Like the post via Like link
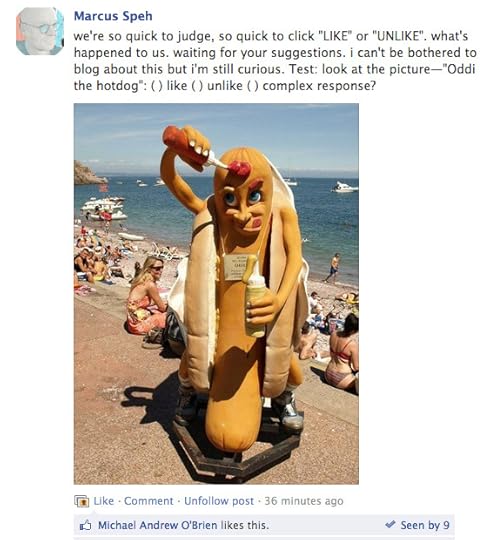504x540 pixels. (104, 501)
